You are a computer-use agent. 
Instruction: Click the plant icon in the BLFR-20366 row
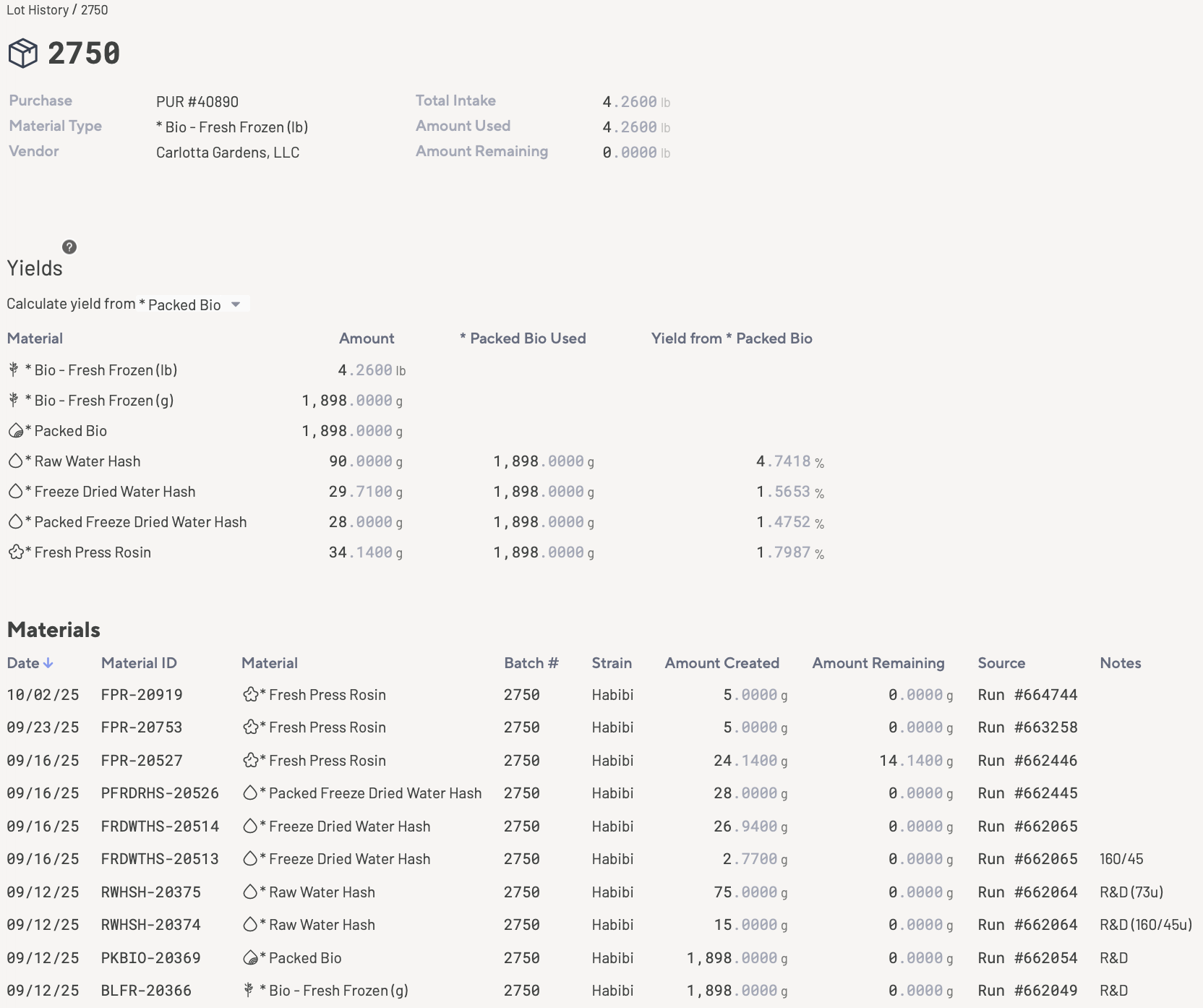[x=249, y=991]
